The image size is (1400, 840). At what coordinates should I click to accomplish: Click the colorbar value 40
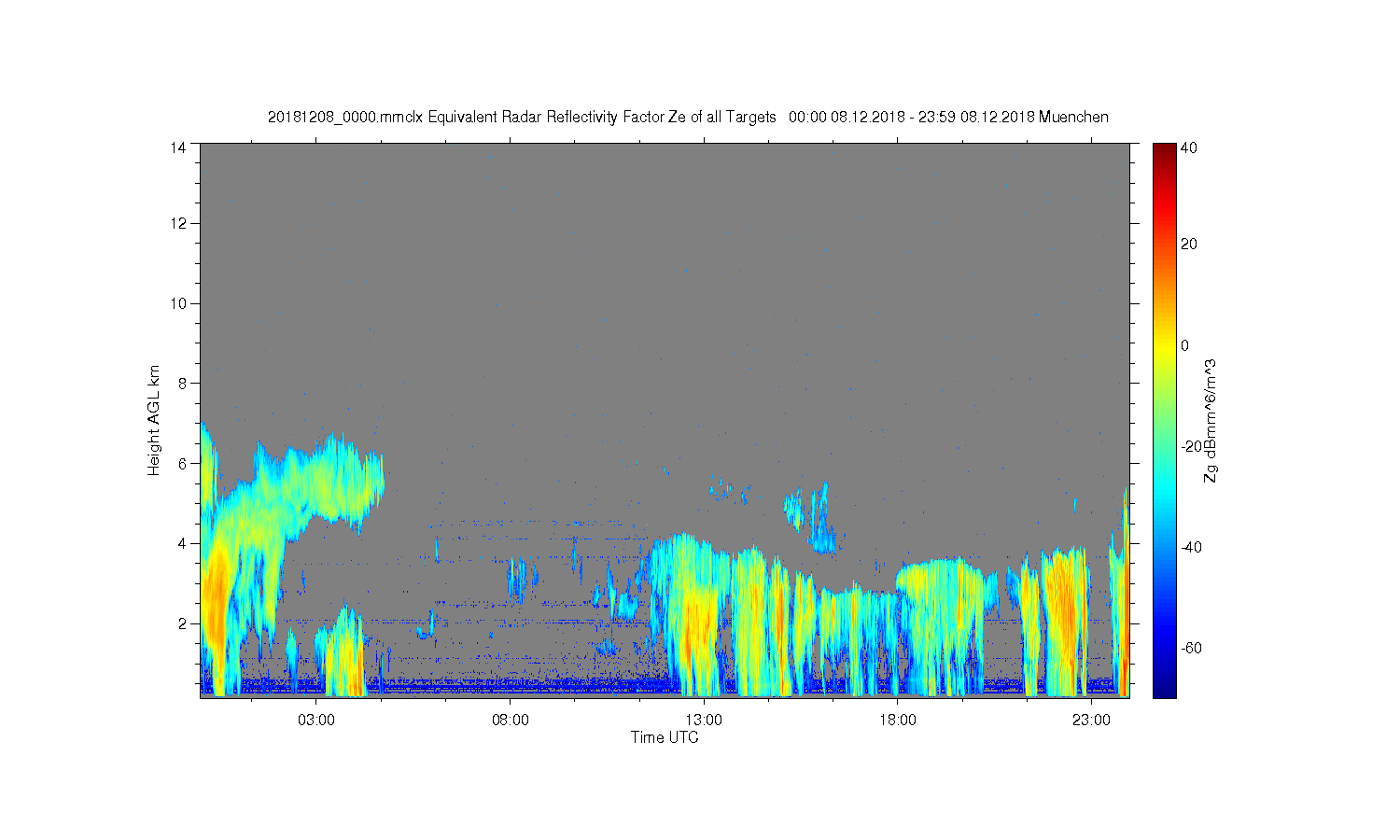(x=1189, y=147)
